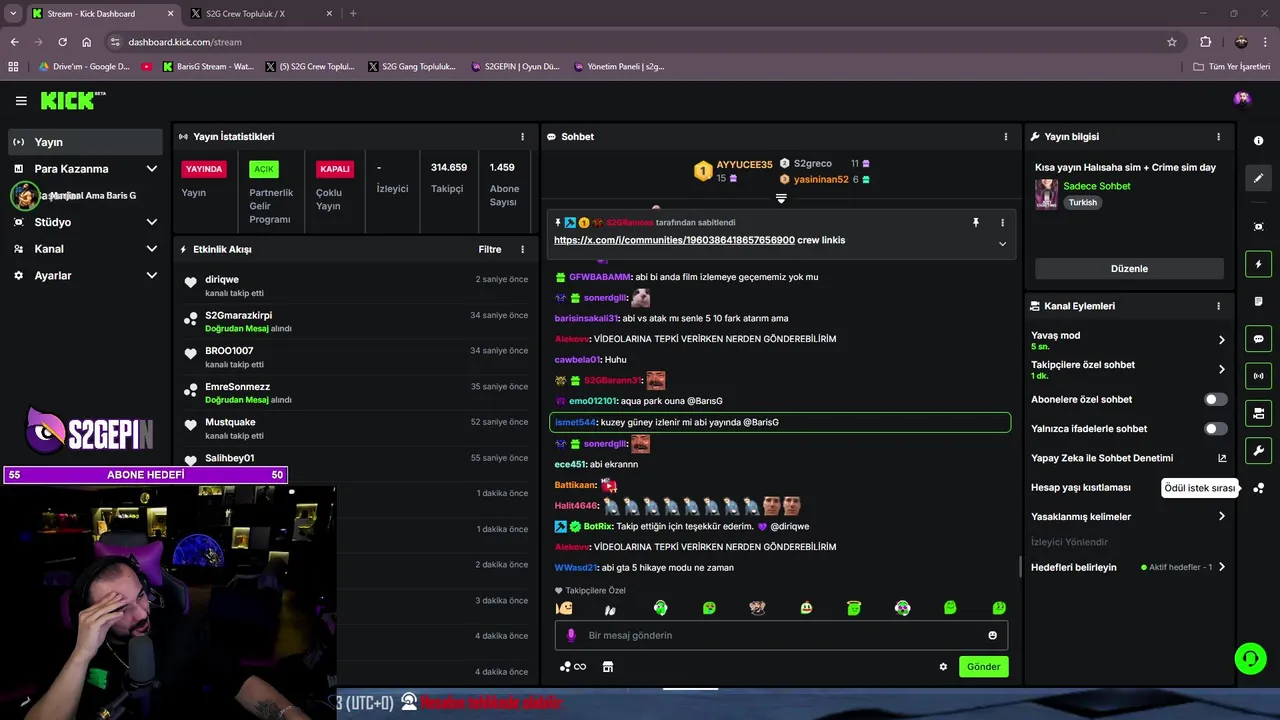
Task: Click the highlighted ismet544 chat message
Action: [780, 423]
